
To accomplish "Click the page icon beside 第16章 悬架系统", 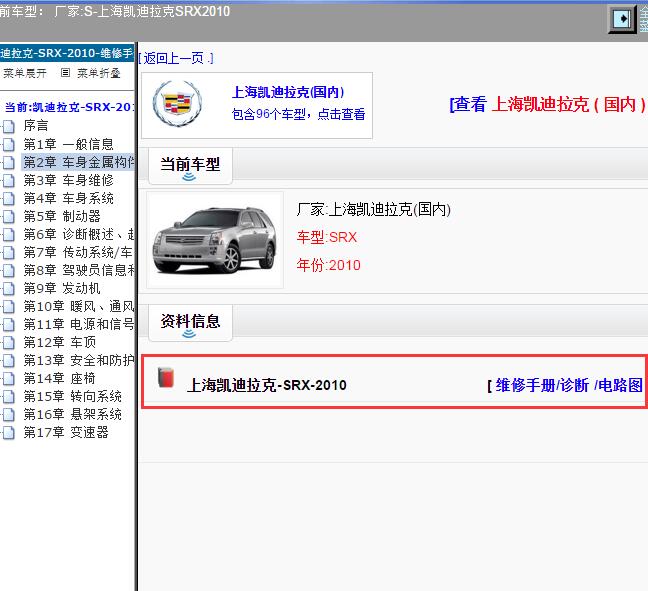I will (9, 415).
